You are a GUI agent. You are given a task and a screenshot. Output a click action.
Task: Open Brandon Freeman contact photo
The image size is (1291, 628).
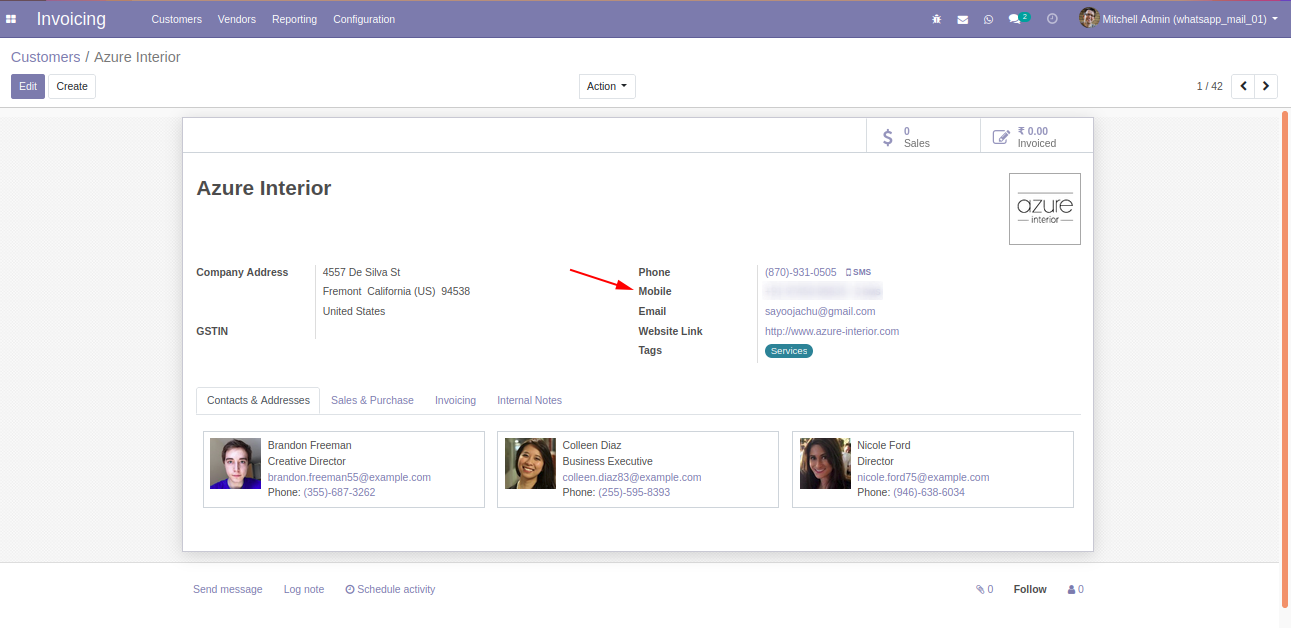click(235, 464)
